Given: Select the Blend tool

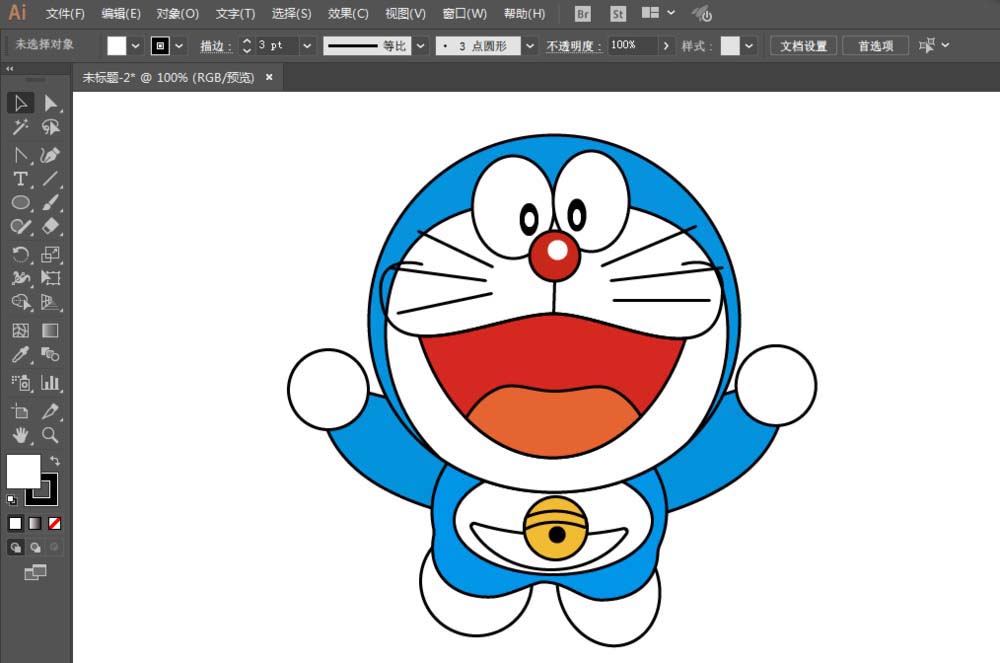Looking at the screenshot, I should (50, 354).
